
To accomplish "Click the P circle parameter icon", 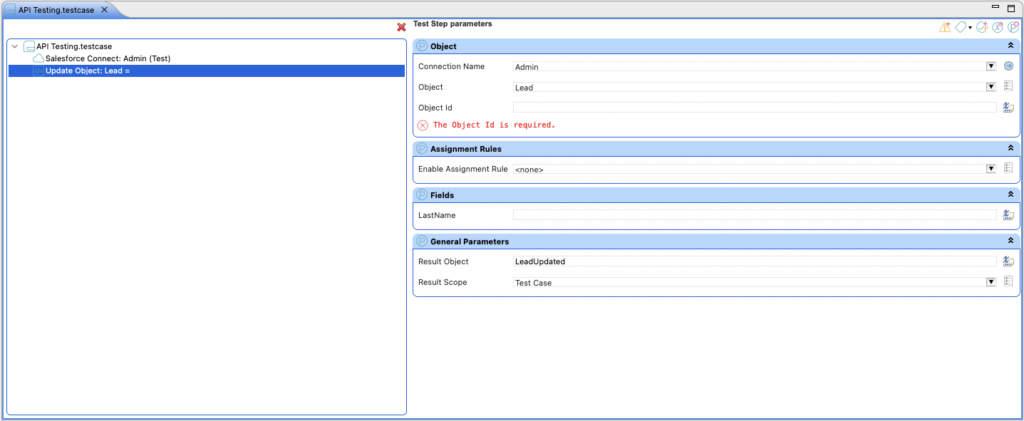I will (1013, 27).
